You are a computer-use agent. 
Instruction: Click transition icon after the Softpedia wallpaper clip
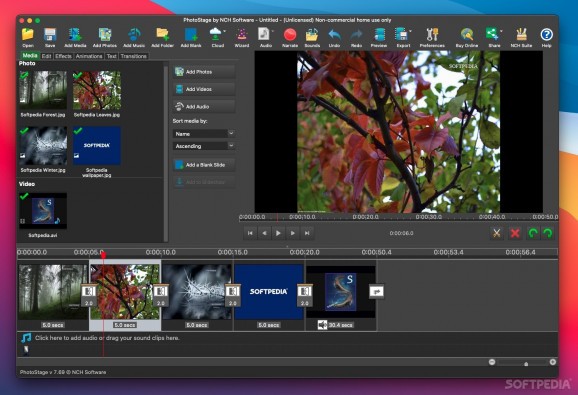click(x=304, y=295)
